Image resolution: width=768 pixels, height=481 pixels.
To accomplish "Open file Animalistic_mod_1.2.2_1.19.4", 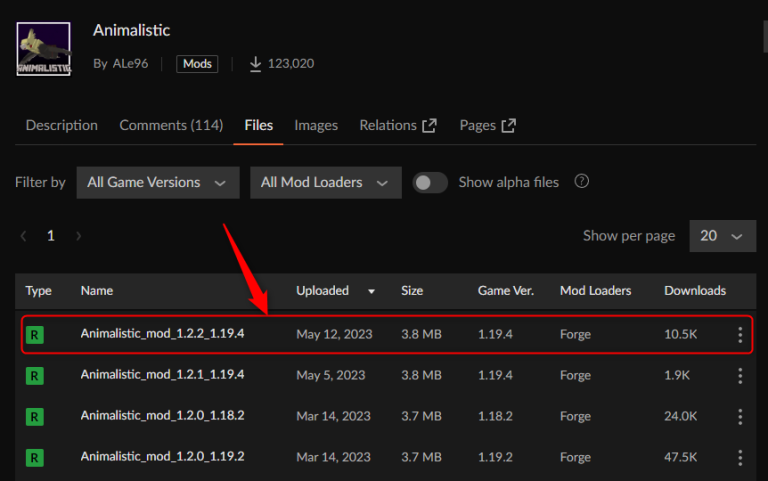I will (162, 334).
